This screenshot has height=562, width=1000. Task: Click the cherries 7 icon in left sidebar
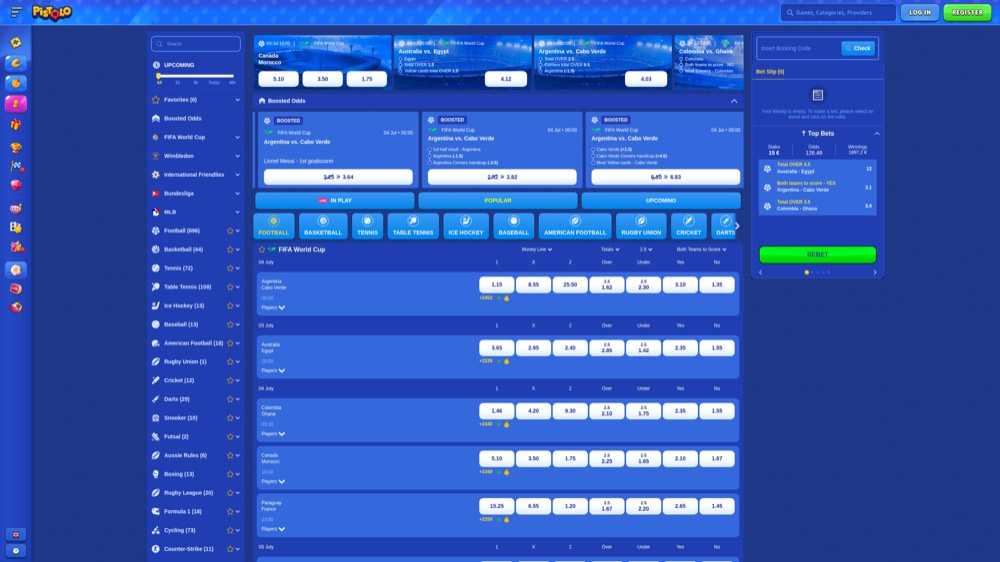(16, 246)
